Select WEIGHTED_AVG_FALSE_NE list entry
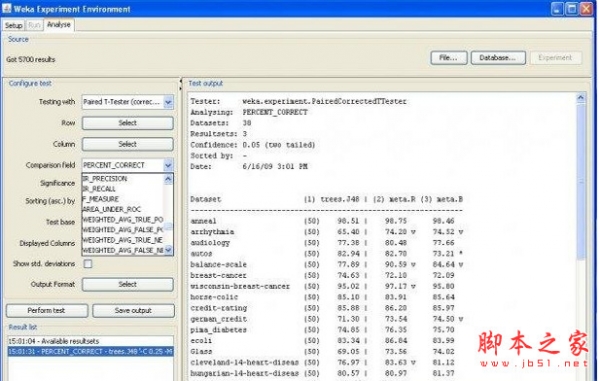Viewport: 600px width, 381px height. point(122,251)
